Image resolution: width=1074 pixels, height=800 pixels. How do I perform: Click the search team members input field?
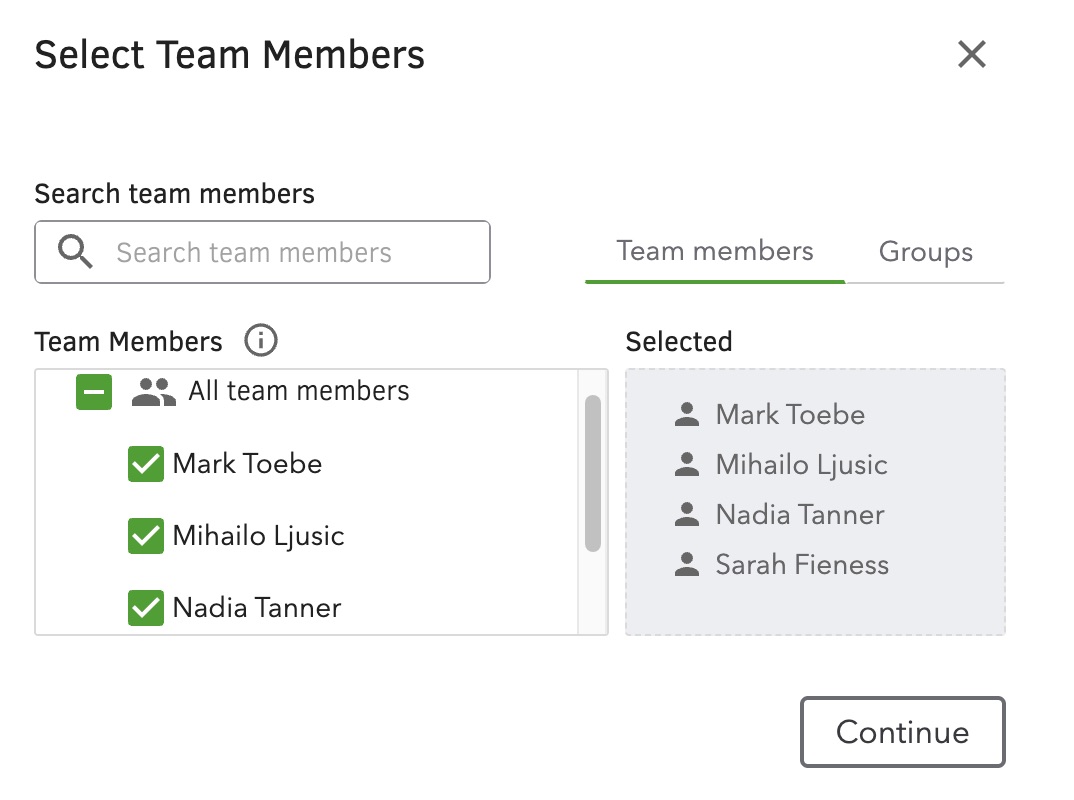click(x=280, y=252)
